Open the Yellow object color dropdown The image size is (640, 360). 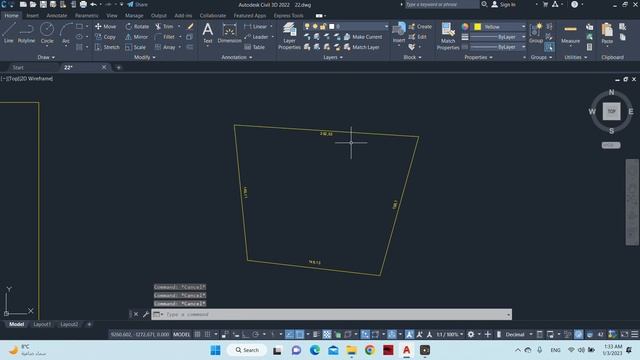coord(499,27)
